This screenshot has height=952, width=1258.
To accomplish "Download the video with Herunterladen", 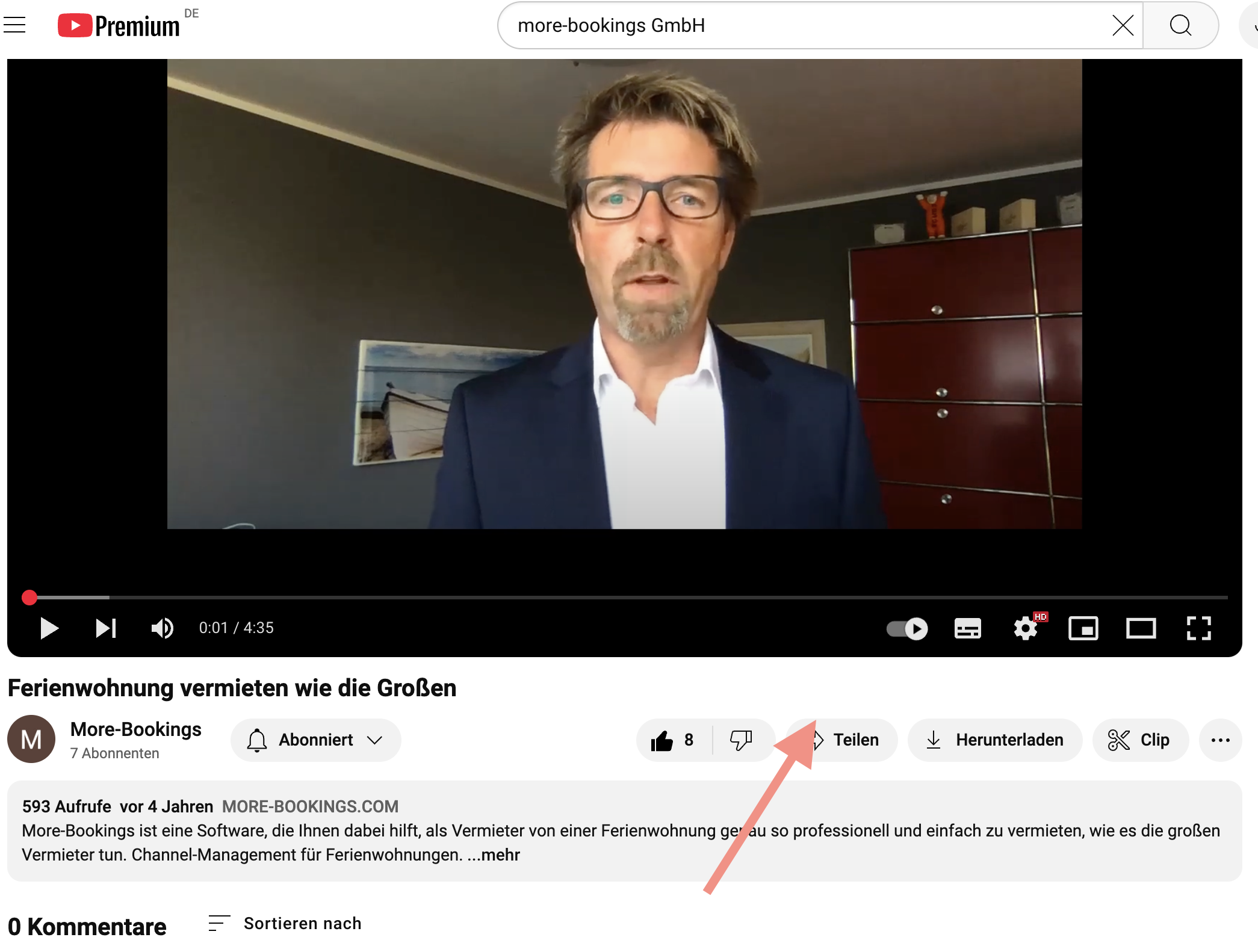I will (x=995, y=740).
